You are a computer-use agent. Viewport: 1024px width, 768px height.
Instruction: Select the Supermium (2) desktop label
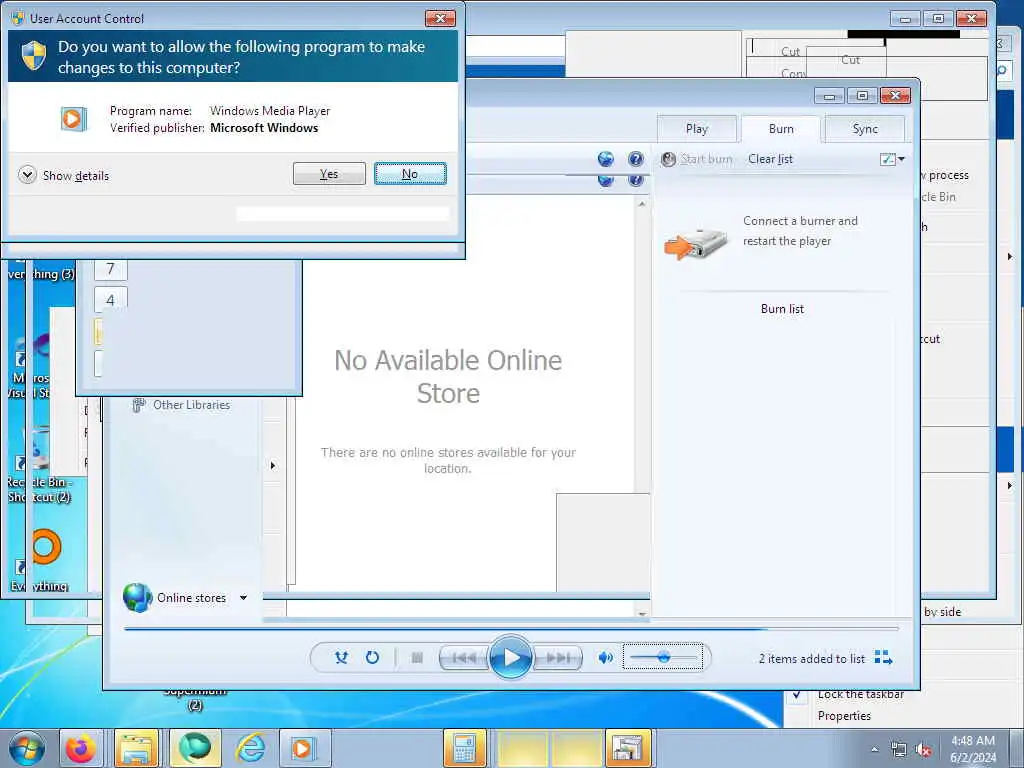point(195,697)
